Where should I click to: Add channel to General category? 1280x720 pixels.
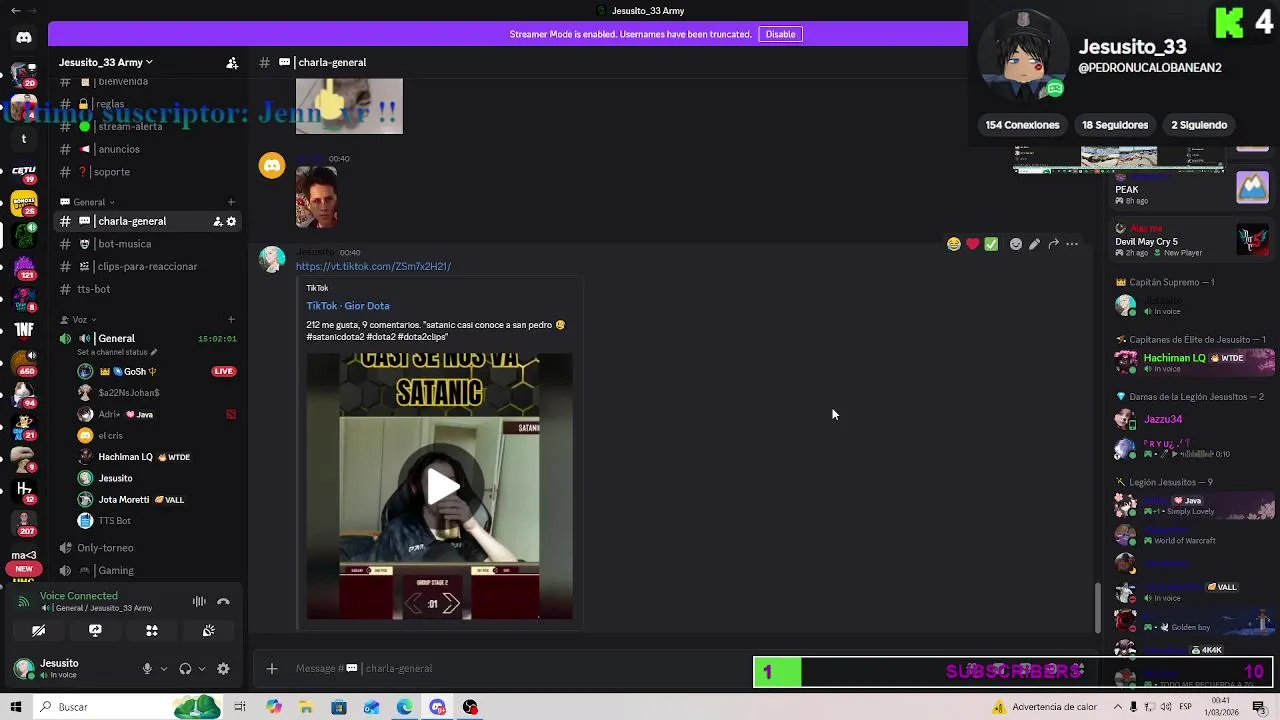(231, 202)
